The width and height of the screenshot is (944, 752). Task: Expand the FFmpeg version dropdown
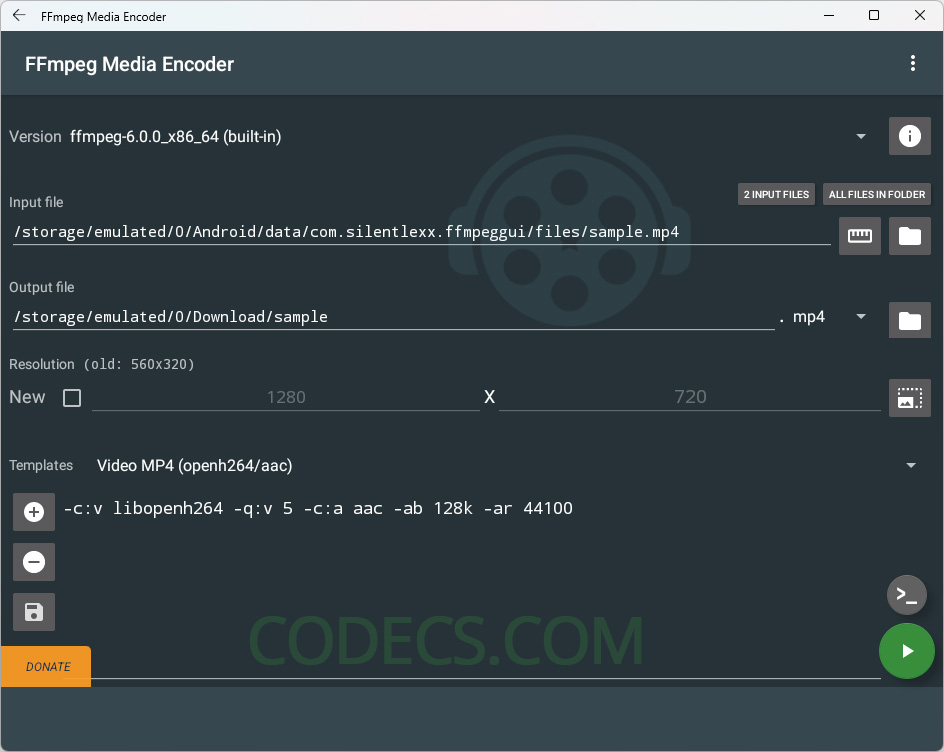[x=861, y=137]
